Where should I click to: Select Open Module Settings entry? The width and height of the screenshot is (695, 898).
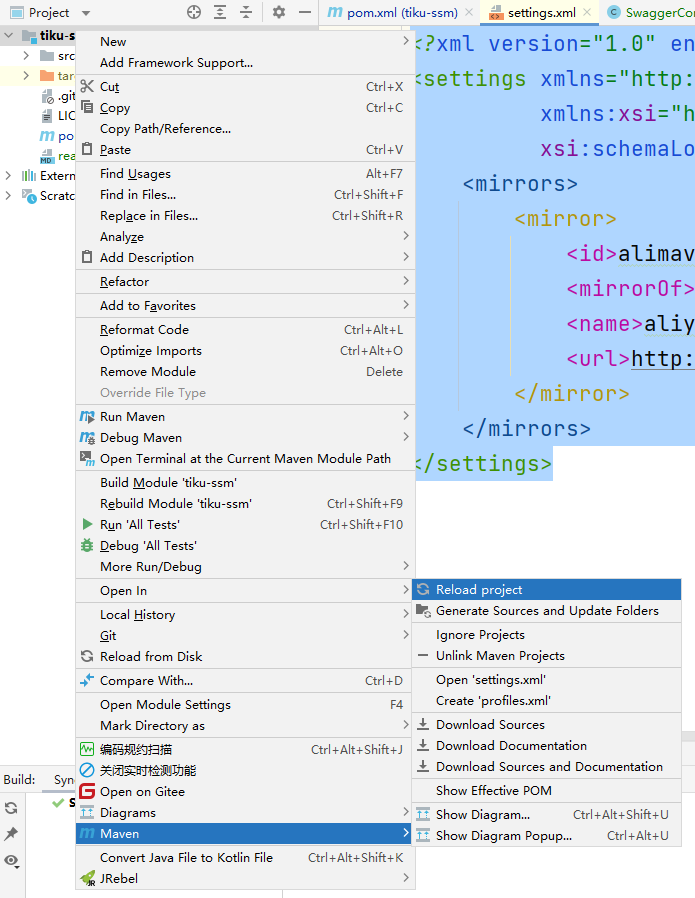(x=245, y=704)
